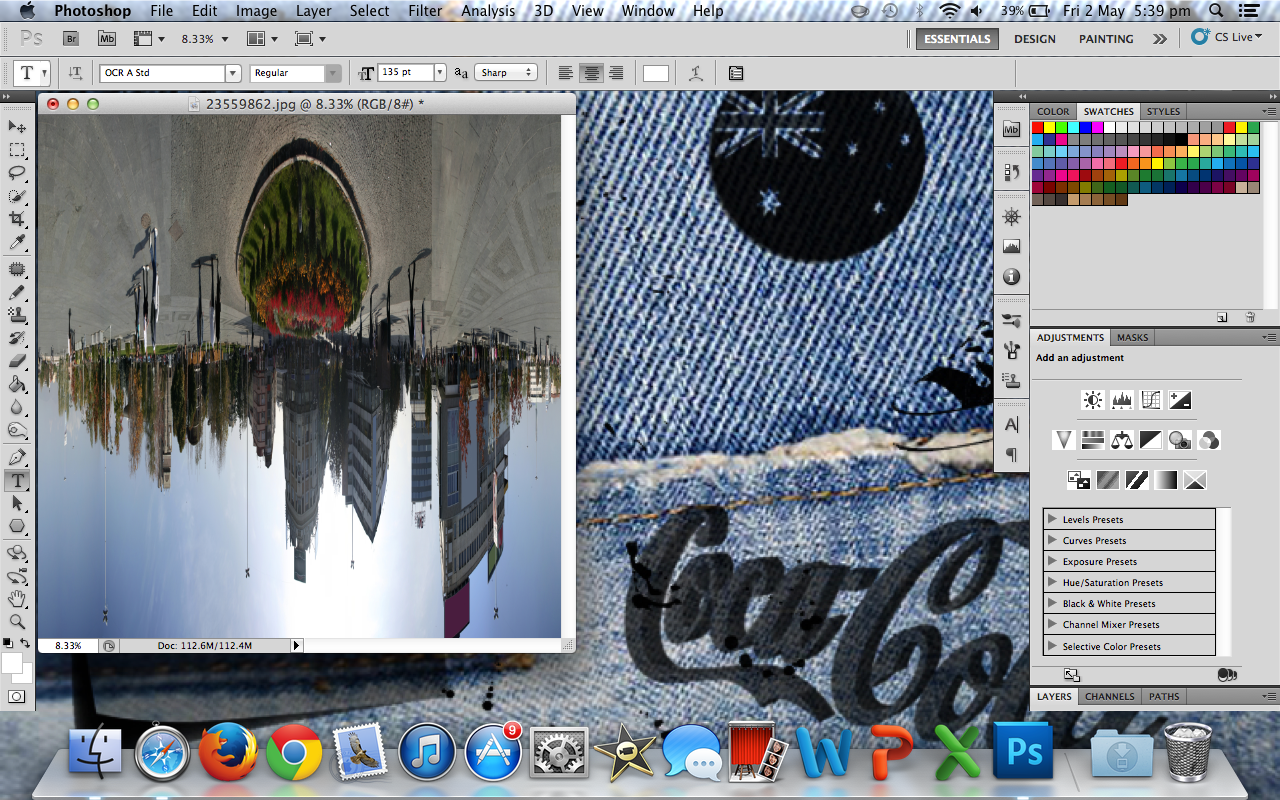Select the Path Selection tool
This screenshot has width=1280, height=800.
17,503
